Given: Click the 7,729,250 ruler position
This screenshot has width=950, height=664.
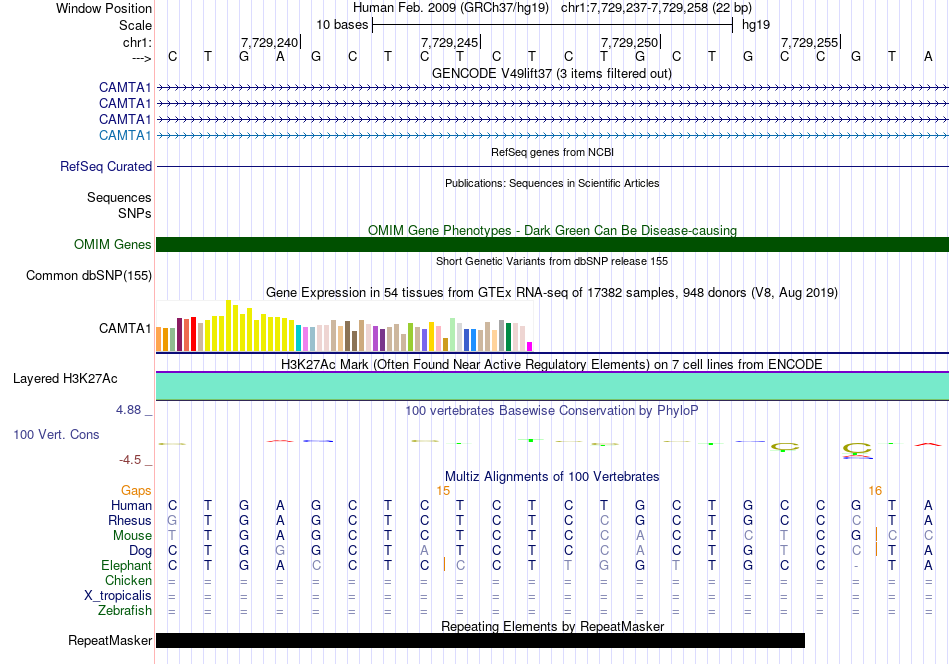Looking at the screenshot, I should point(629,42).
